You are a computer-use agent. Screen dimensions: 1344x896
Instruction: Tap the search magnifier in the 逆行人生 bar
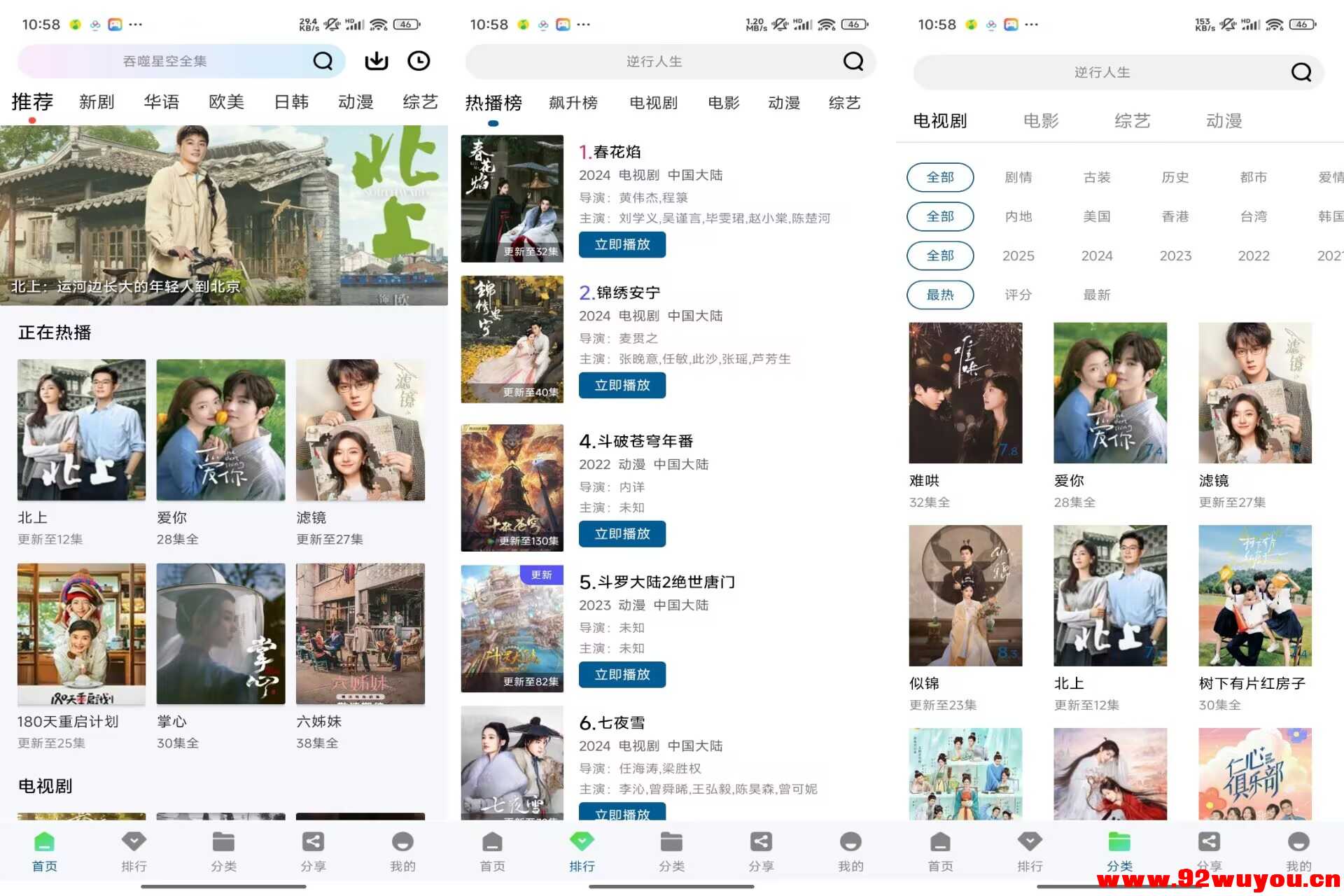pyautogui.click(x=853, y=62)
